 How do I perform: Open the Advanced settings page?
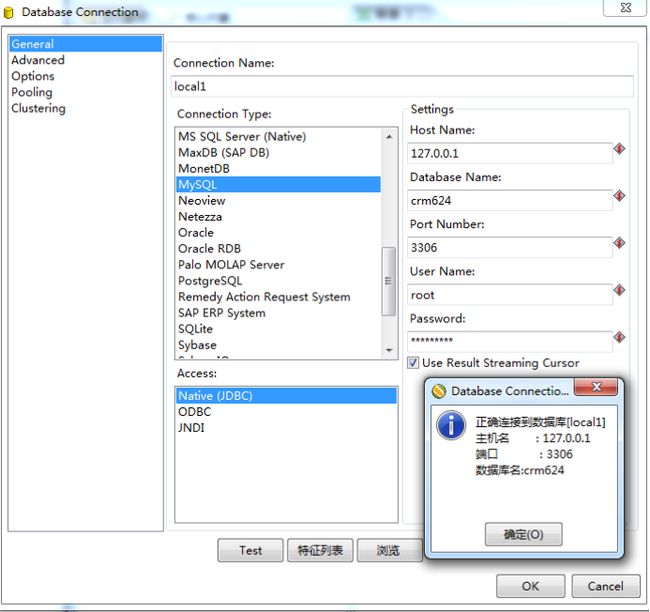tap(86, 60)
